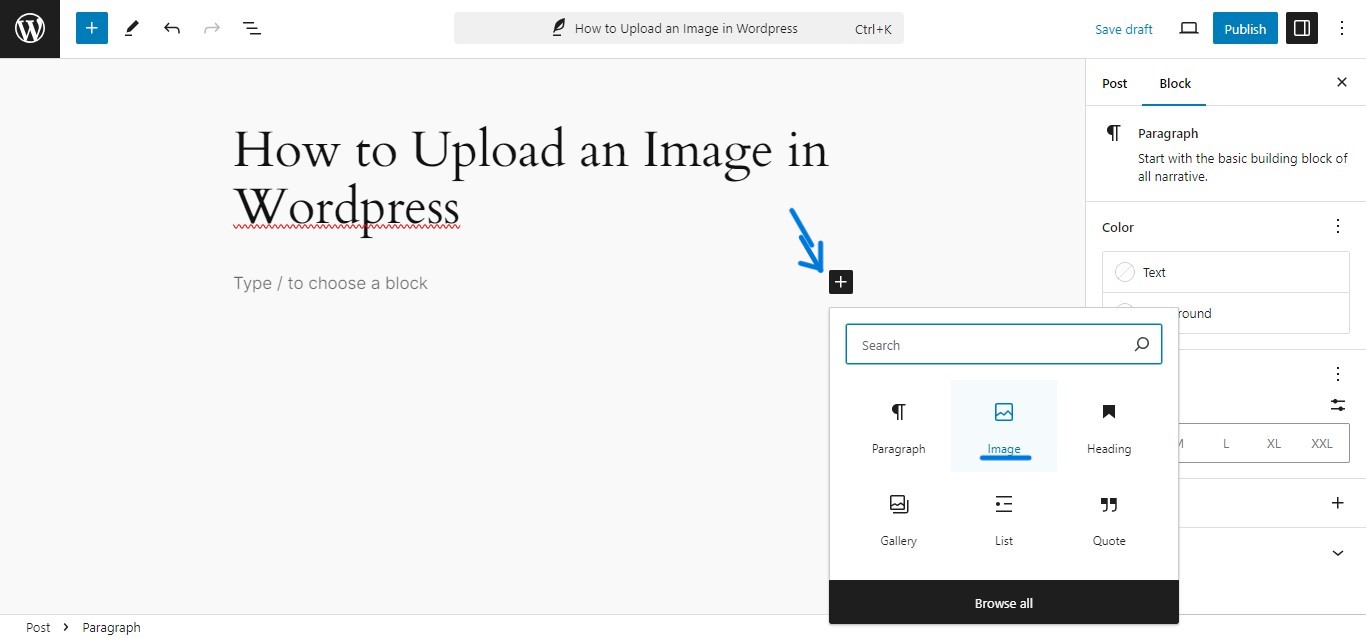Insert a Heading block
This screenshot has height=638, width=1366.
click(1109, 426)
